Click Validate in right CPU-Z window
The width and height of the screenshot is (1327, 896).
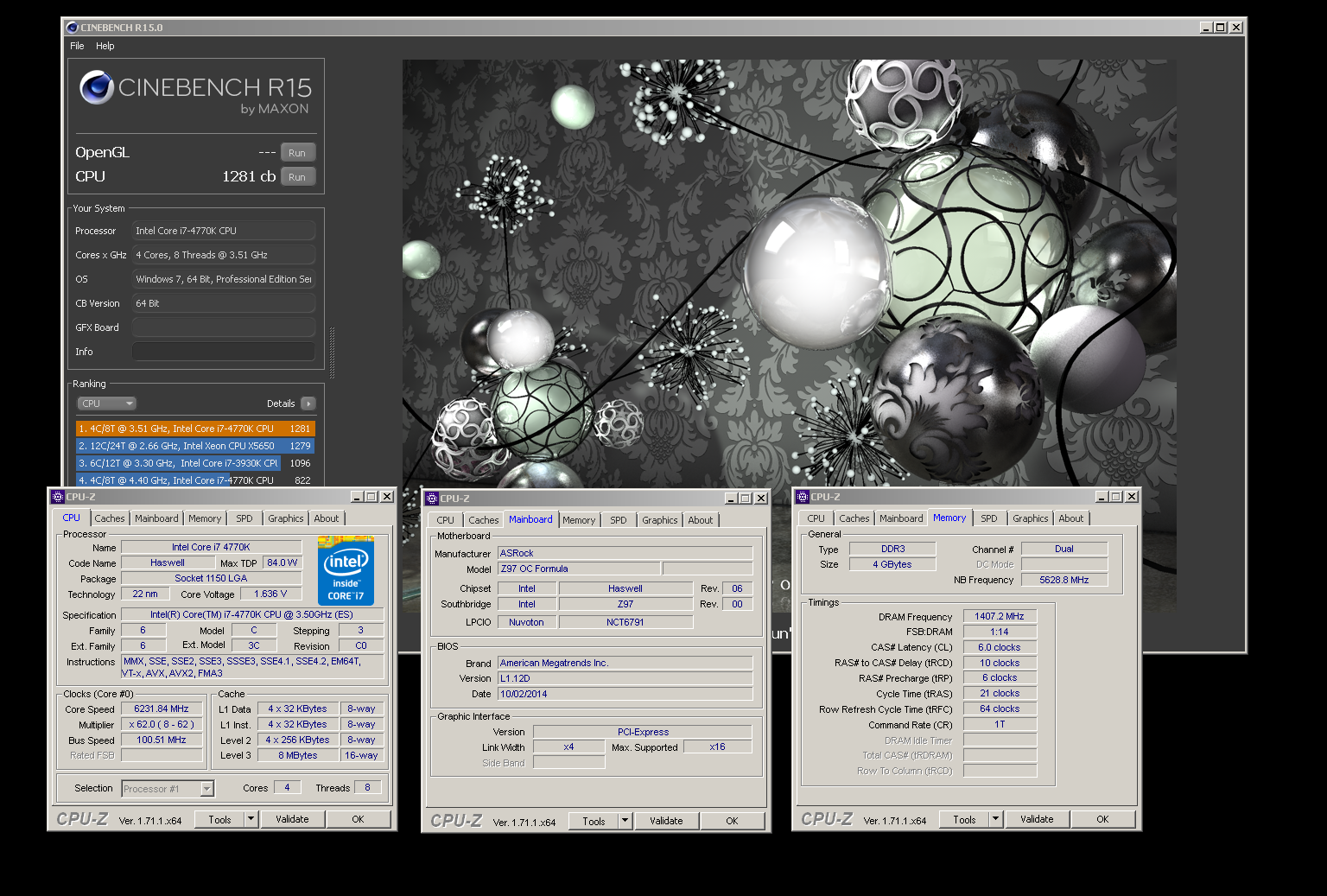(x=1037, y=819)
